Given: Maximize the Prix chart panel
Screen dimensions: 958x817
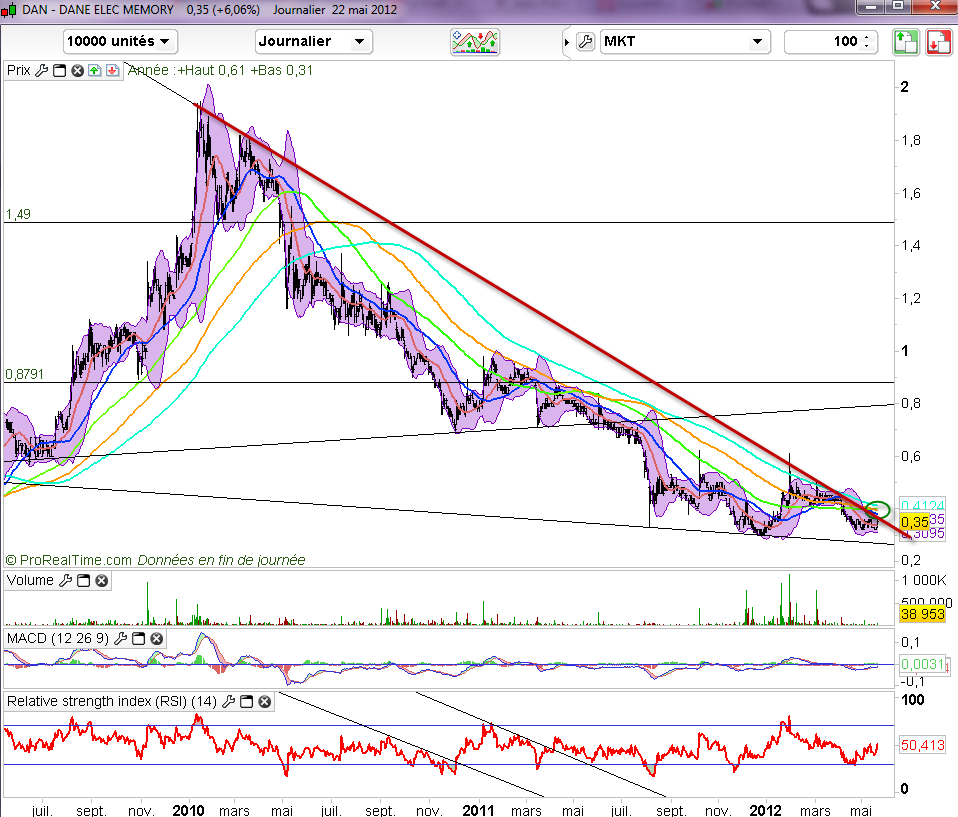Looking at the screenshot, I should [59, 71].
